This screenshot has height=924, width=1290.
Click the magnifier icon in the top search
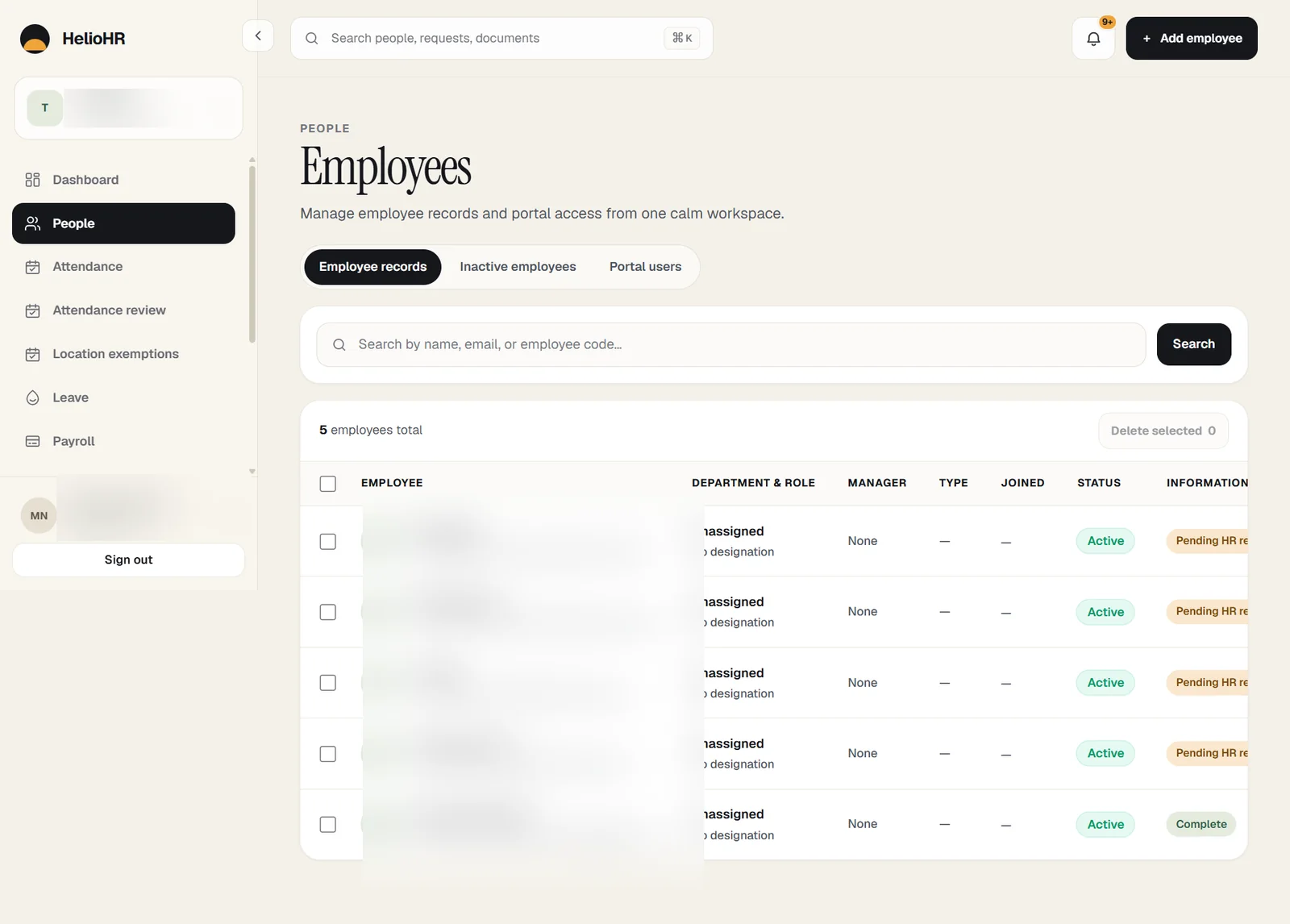tap(311, 39)
